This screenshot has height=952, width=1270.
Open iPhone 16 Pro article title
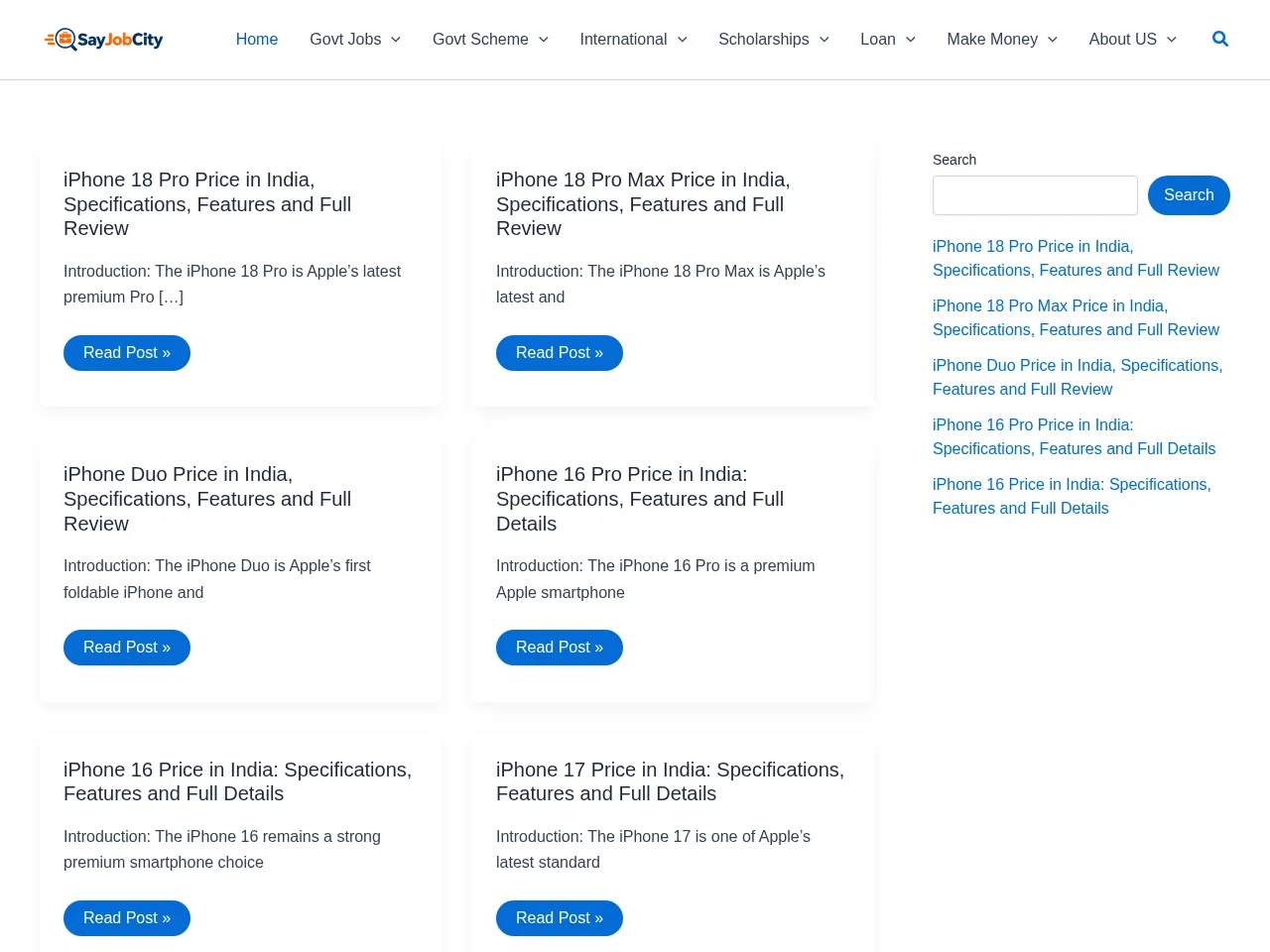pyautogui.click(x=640, y=499)
